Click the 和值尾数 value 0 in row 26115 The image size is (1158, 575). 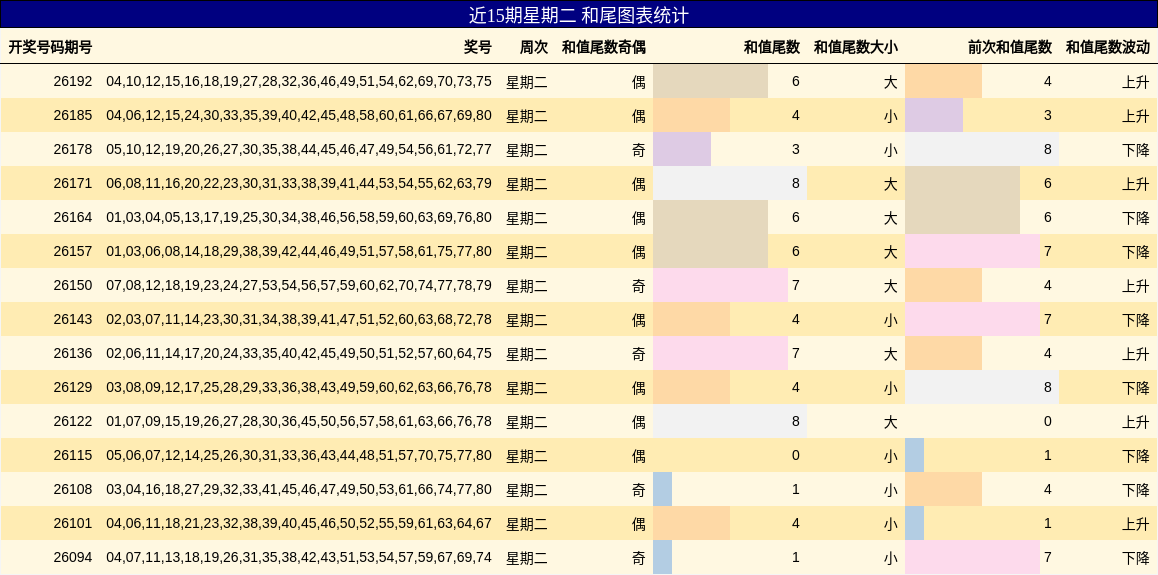tap(795, 455)
